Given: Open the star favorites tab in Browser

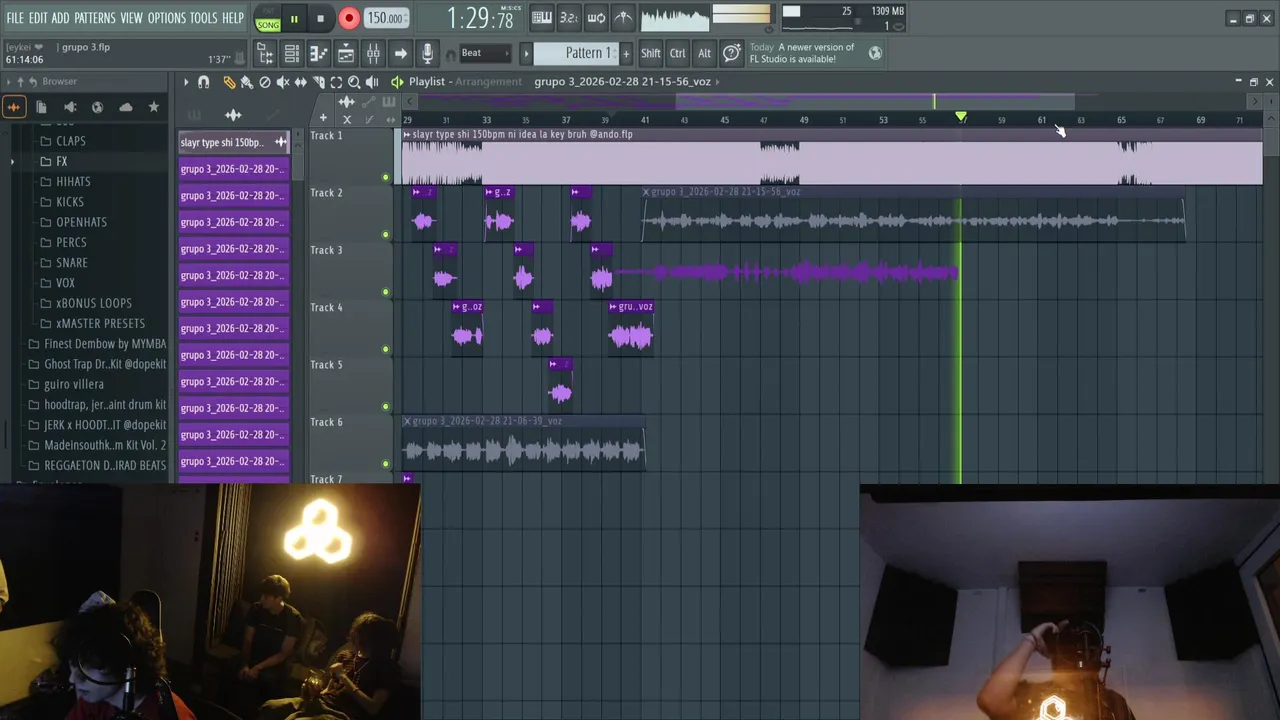Looking at the screenshot, I should [x=153, y=107].
